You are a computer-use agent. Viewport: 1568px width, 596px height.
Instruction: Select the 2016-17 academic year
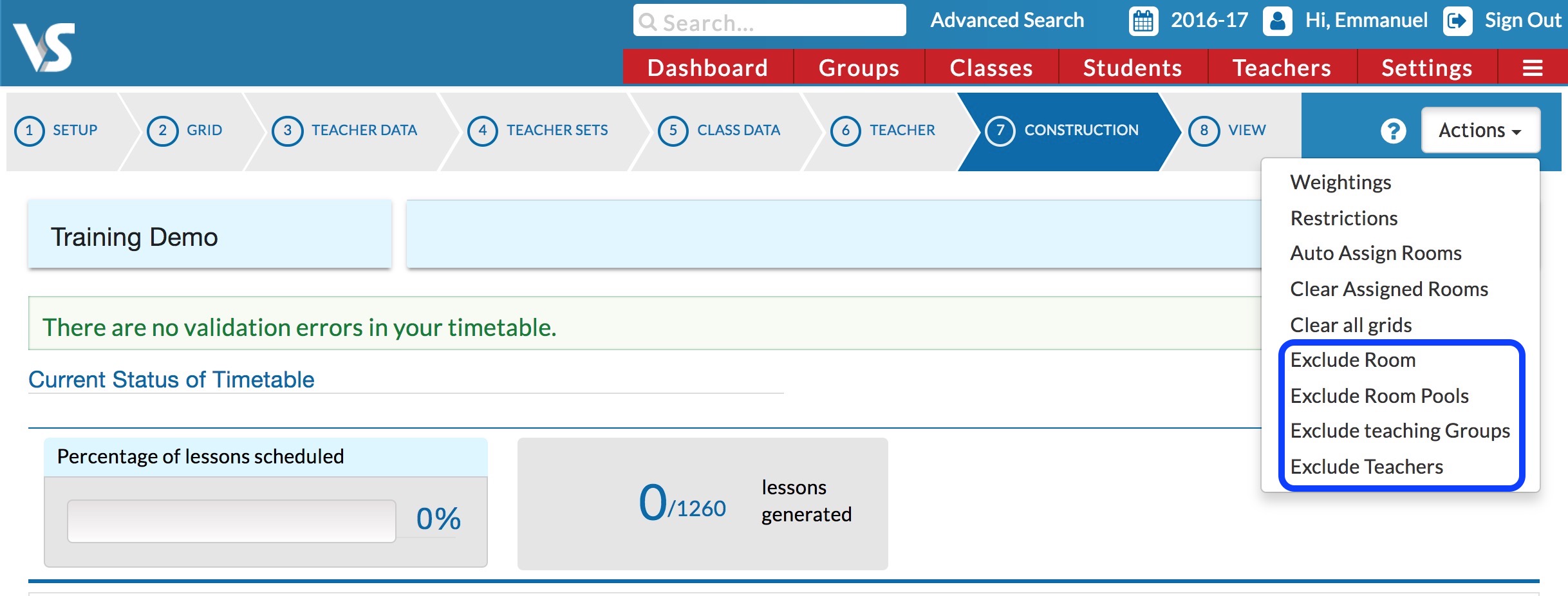pos(1209,21)
